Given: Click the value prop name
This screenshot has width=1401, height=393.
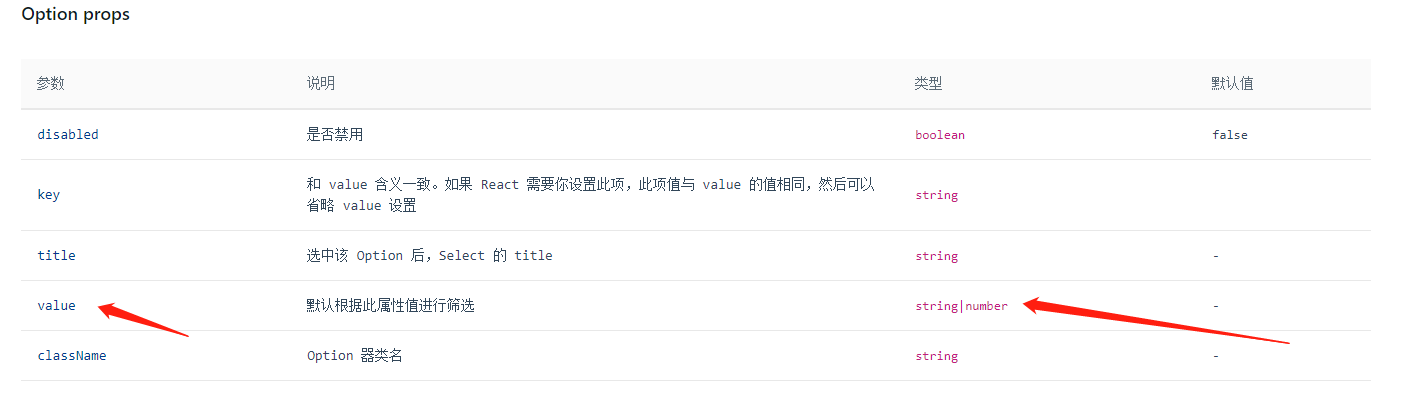Looking at the screenshot, I should [x=56, y=305].
